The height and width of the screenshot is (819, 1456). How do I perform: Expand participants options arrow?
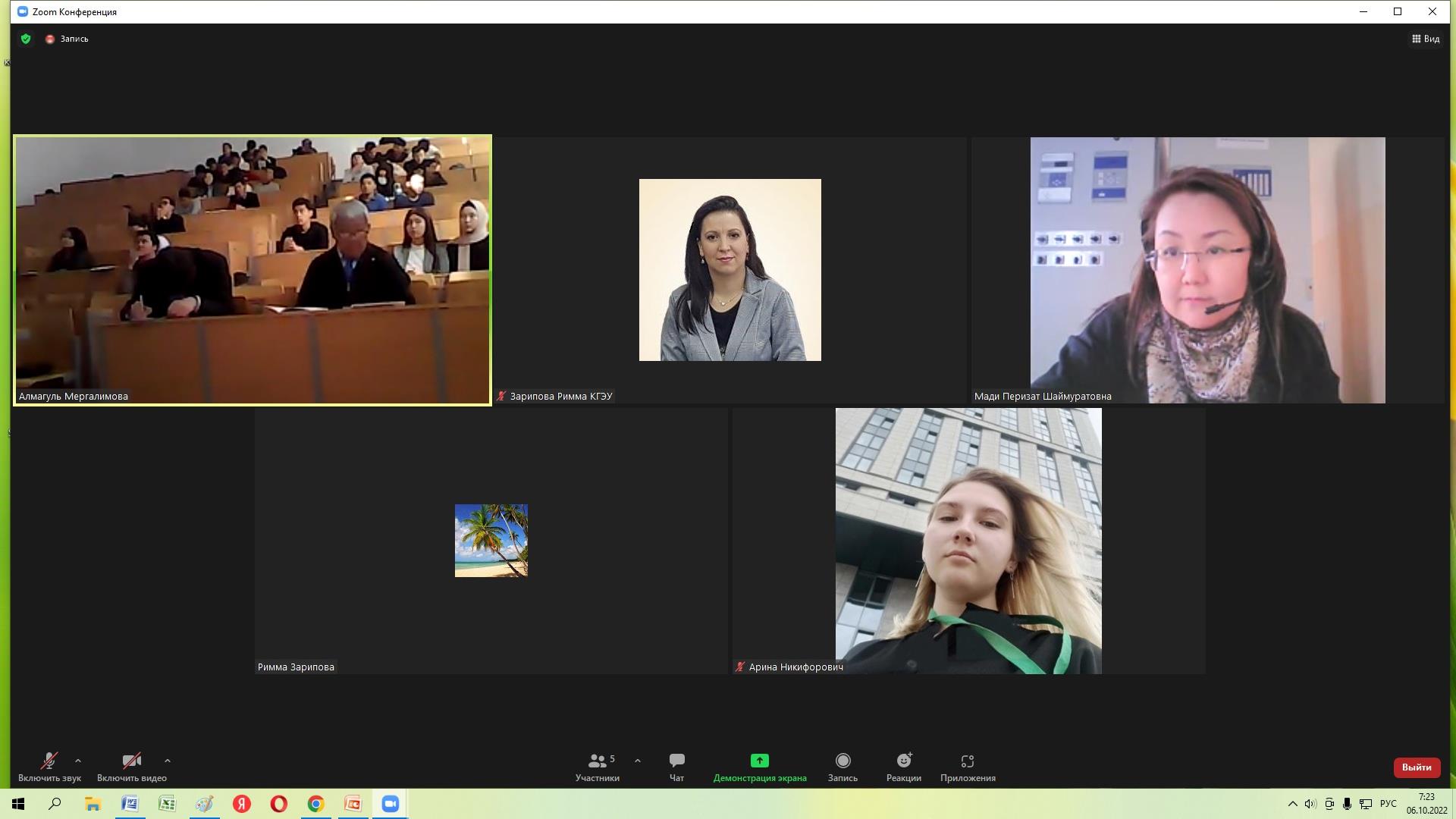638,761
